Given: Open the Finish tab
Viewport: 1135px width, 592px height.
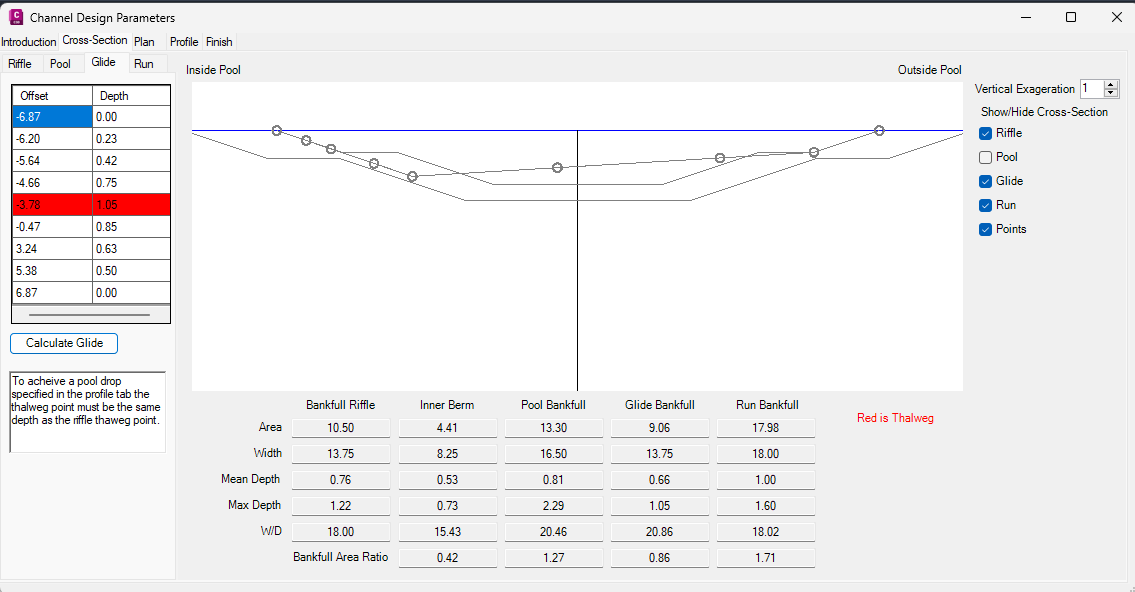Looking at the screenshot, I should [219, 42].
